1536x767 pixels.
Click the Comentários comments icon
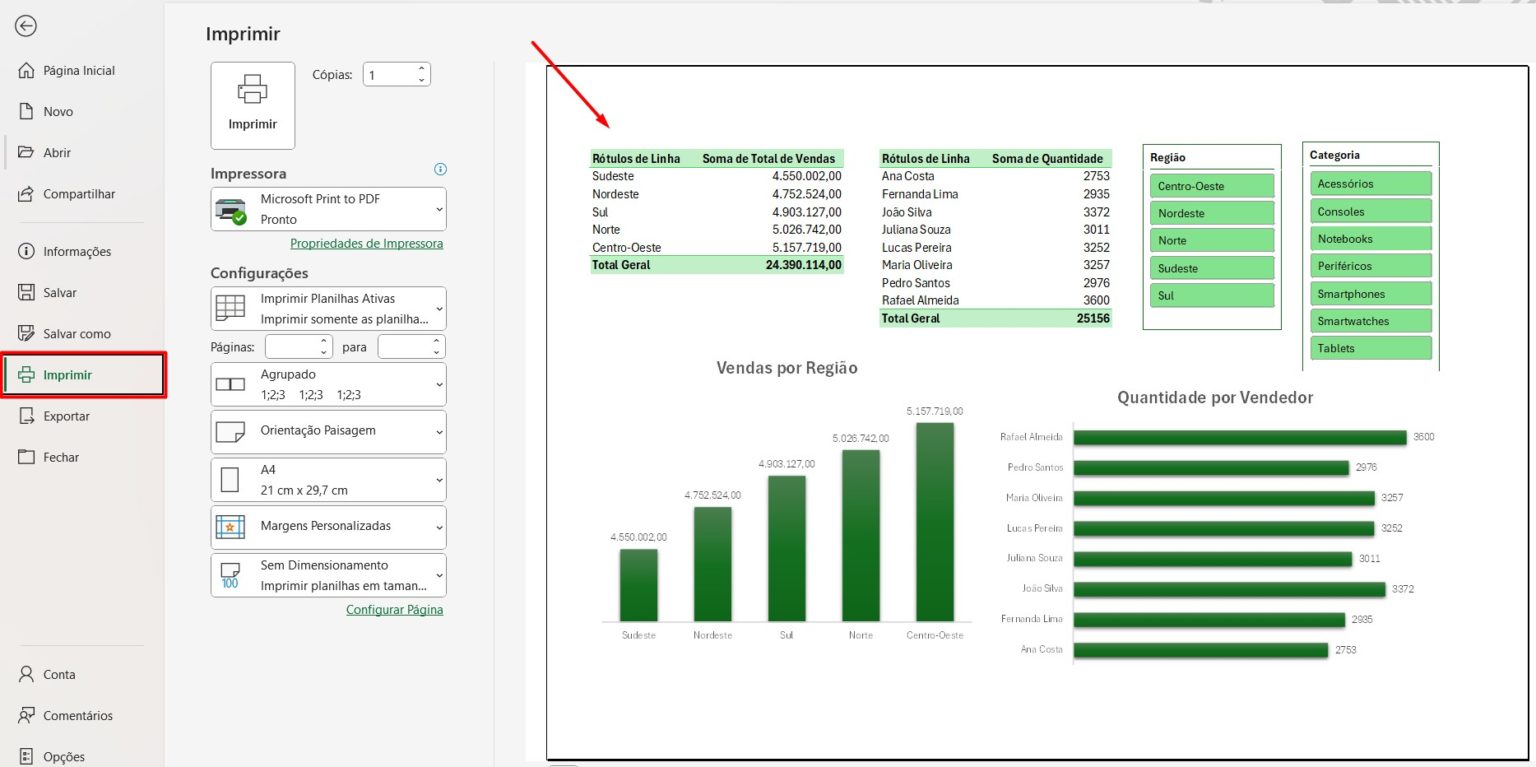pyautogui.click(x=25, y=715)
